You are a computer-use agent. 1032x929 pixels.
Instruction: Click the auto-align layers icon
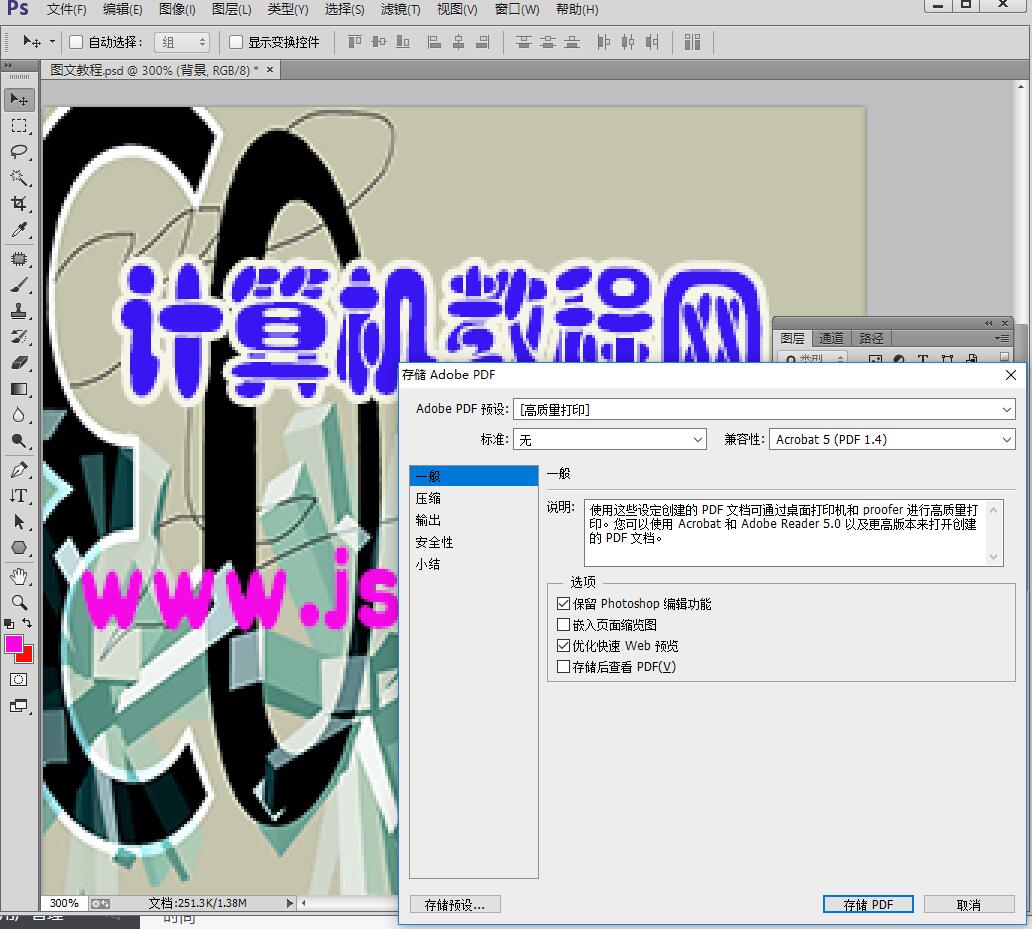692,42
